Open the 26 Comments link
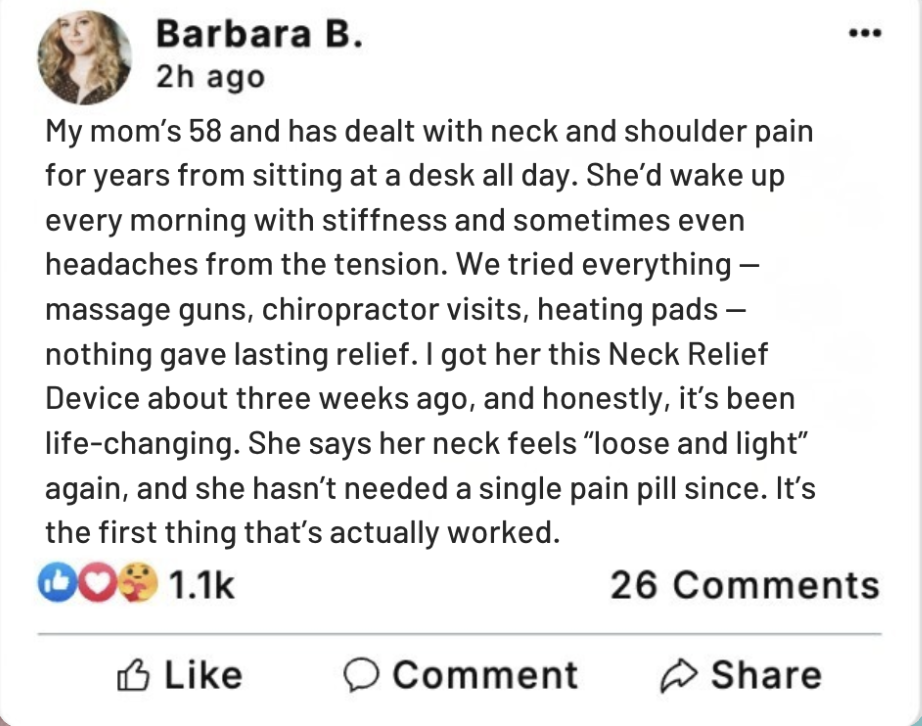The image size is (922, 726). point(744,585)
